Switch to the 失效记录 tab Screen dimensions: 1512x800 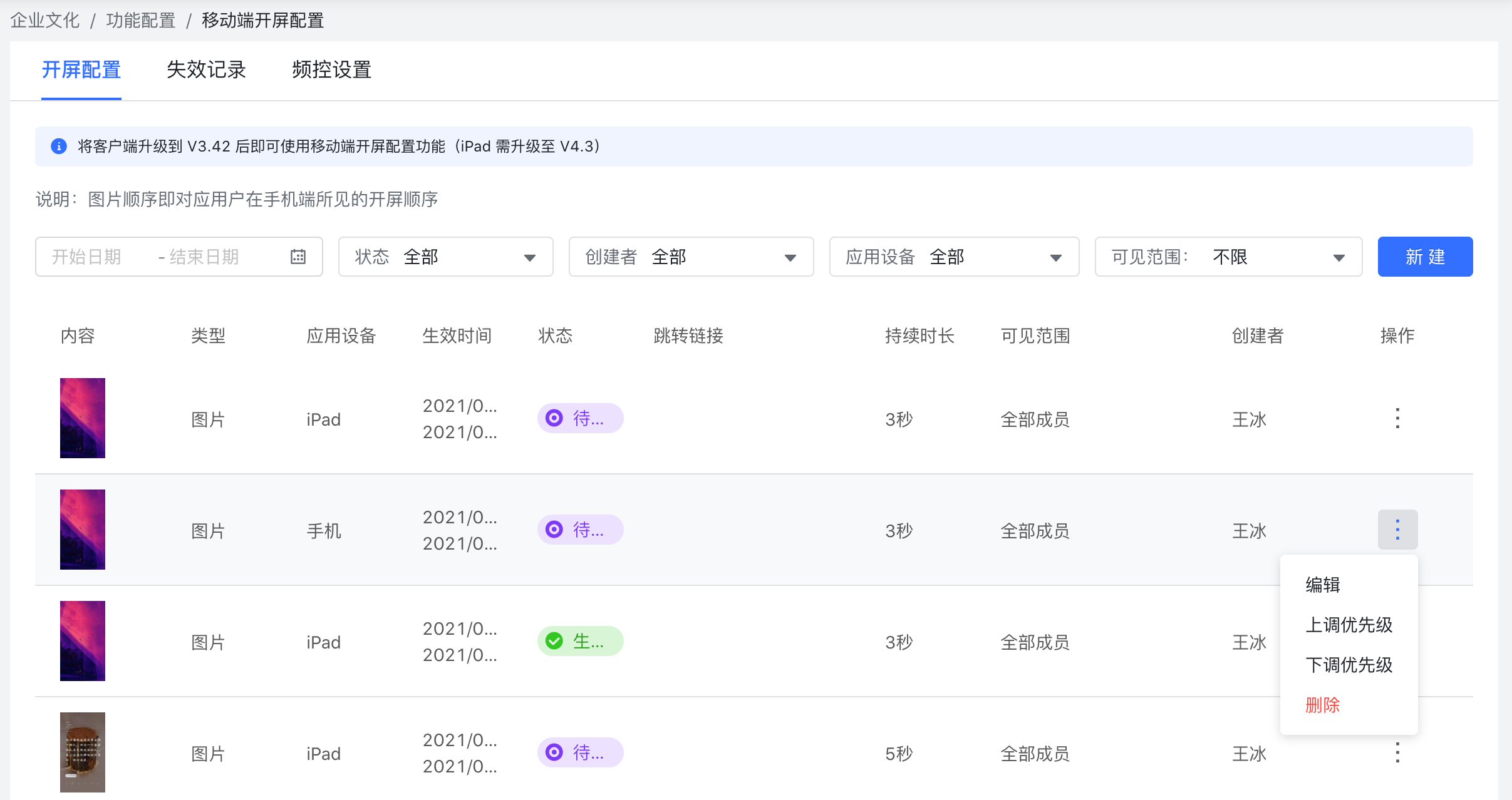(206, 69)
